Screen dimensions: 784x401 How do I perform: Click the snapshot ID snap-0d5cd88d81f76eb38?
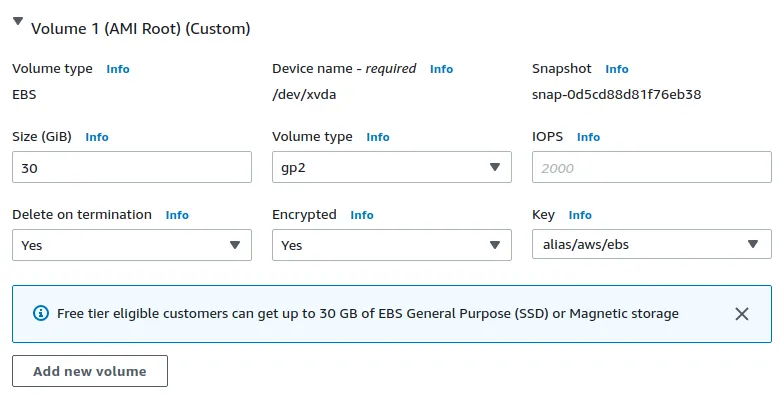(616, 96)
